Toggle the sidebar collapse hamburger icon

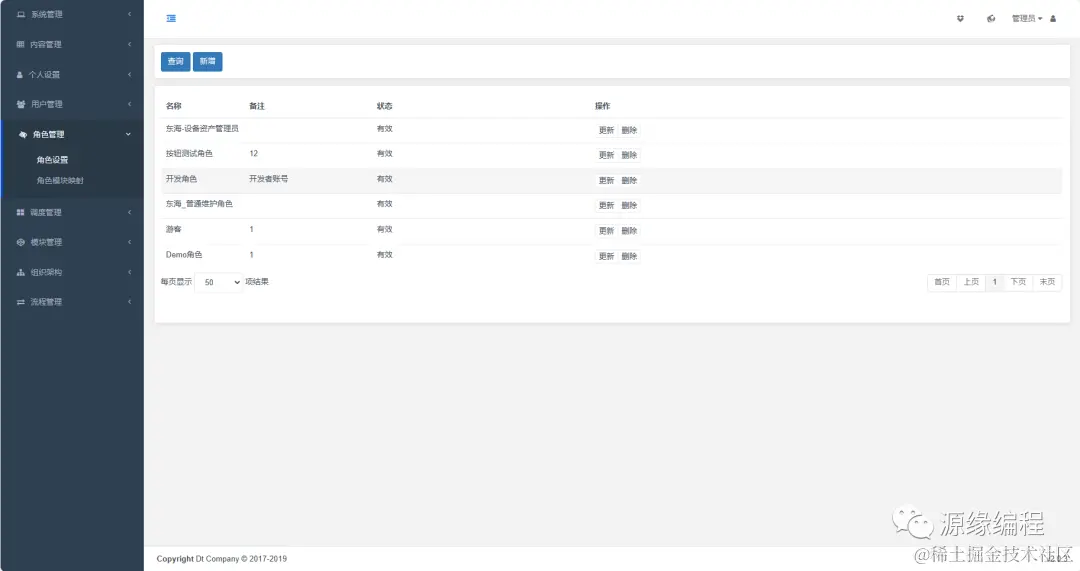(x=171, y=19)
